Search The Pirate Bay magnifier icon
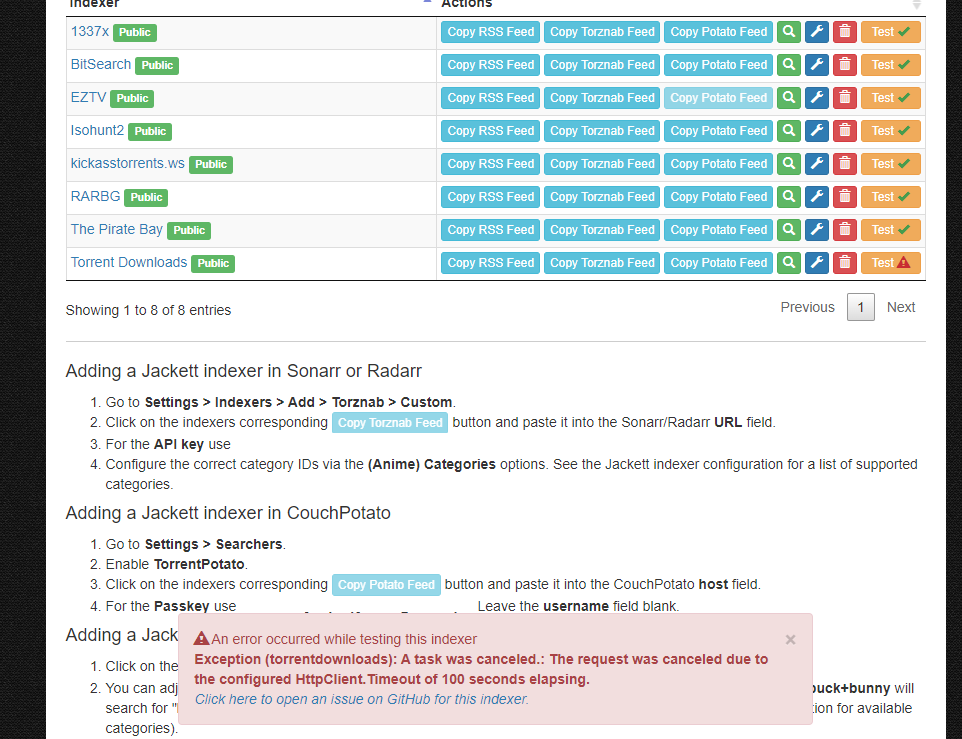This screenshot has height=739, width=962. point(789,230)
